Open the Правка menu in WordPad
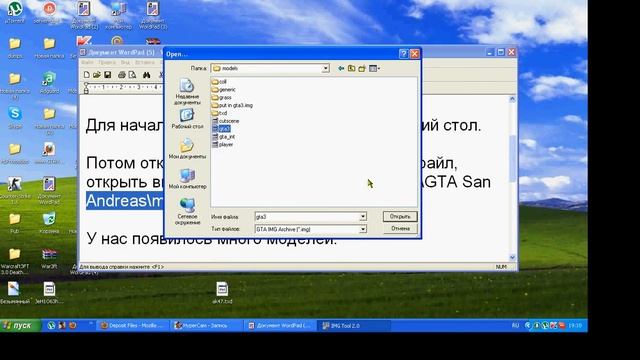 coord(107,62)
